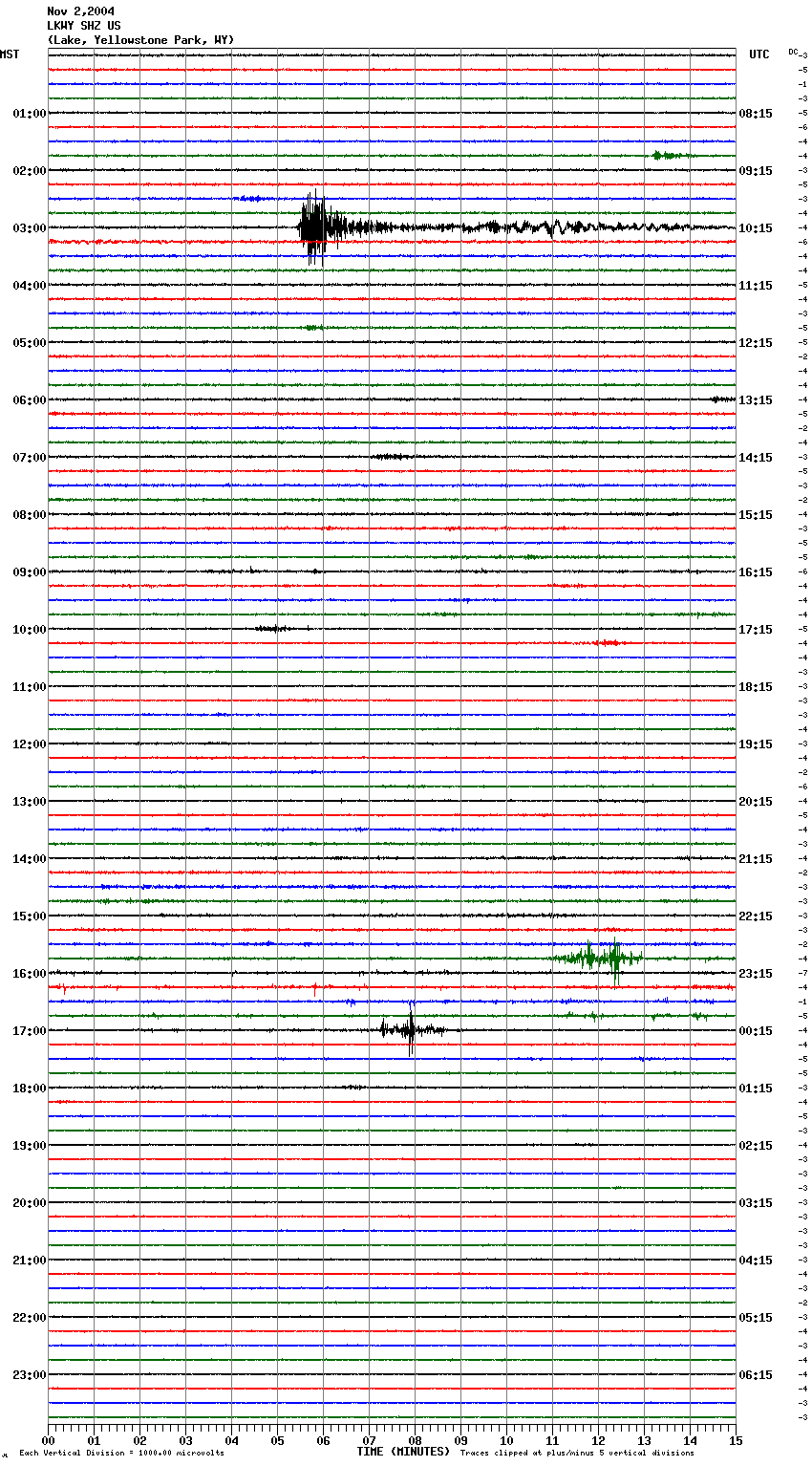Click the 00:15 UTC time label
This screenshot has height=1466, width=812.
click(x=756, y=1031)
